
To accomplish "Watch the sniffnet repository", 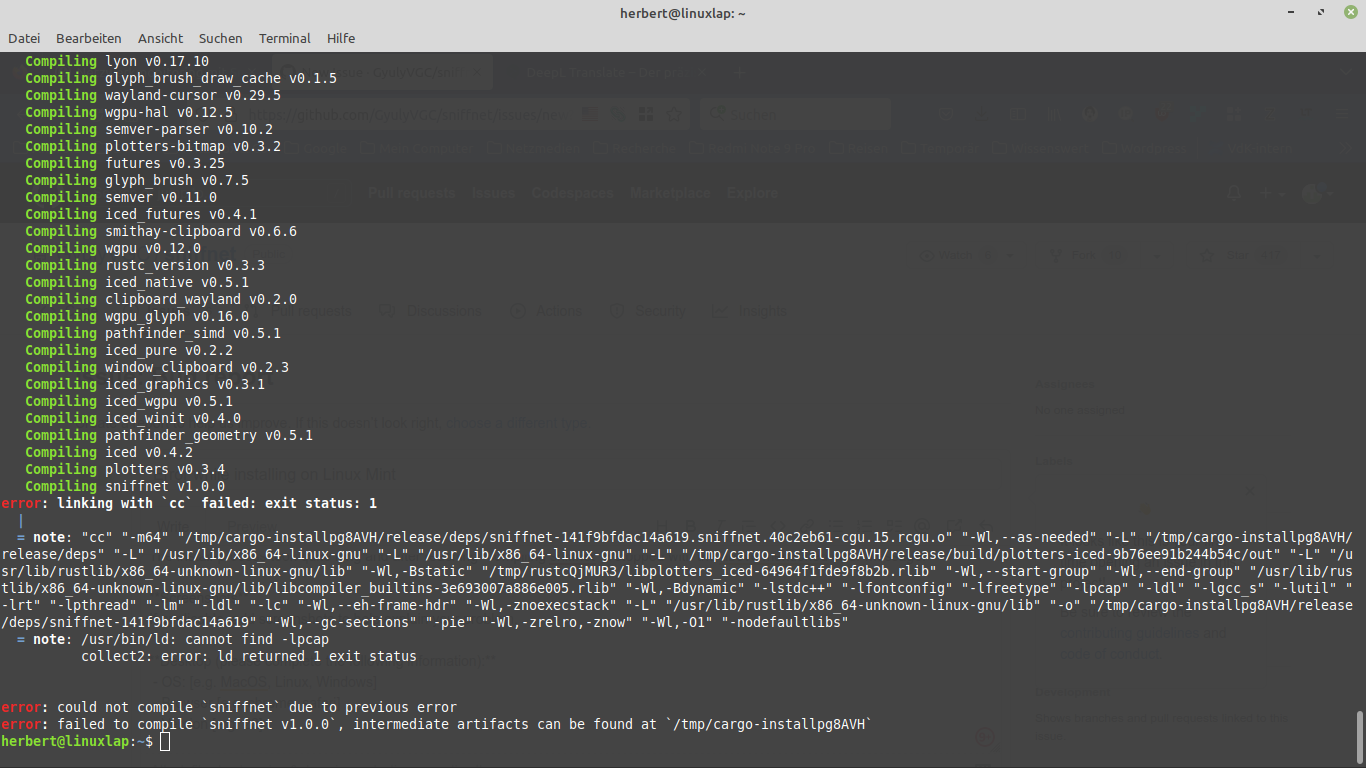I will point(955,255).
